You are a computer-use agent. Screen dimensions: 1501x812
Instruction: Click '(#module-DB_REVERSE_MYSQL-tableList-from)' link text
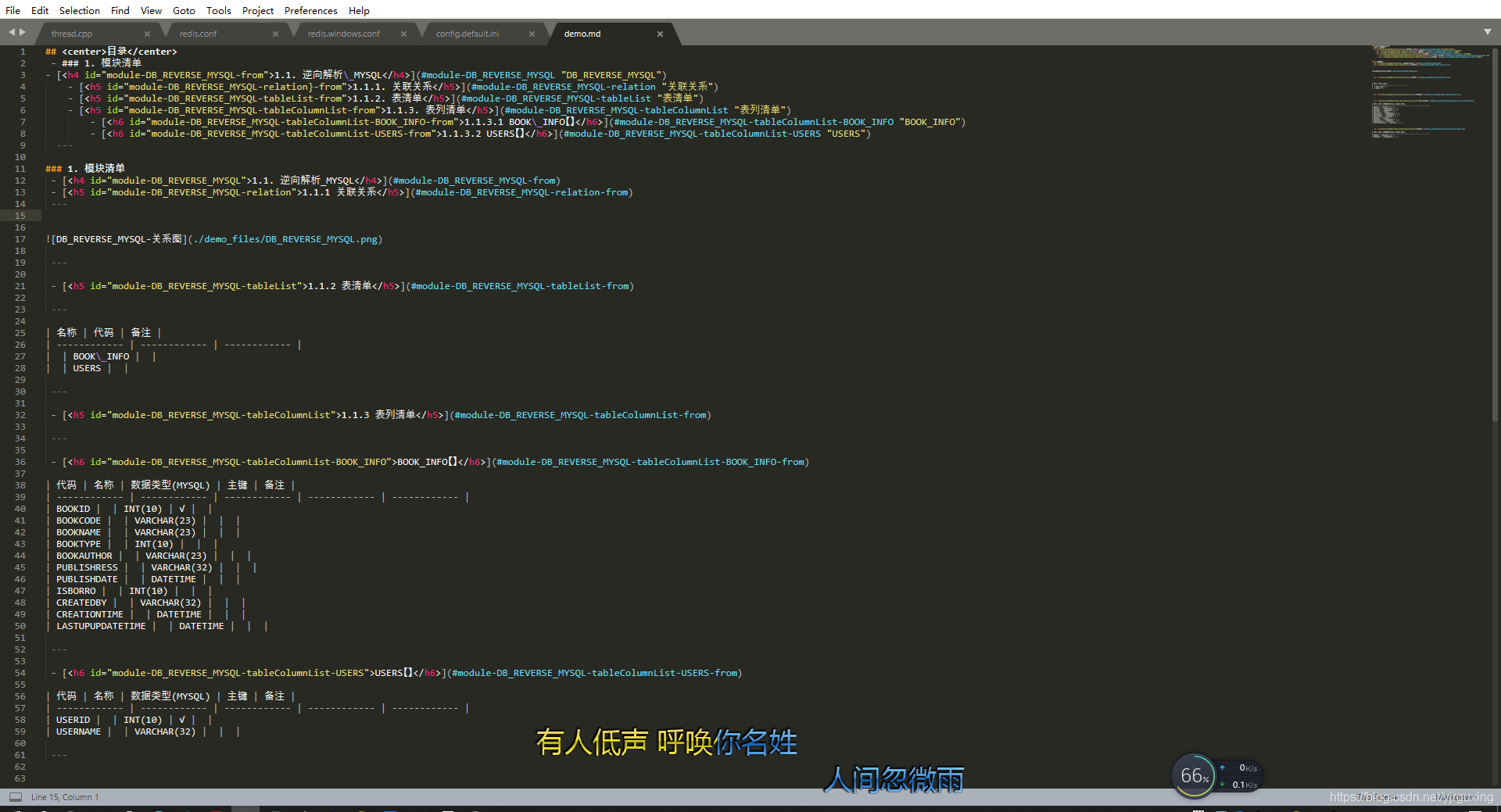(x=520, y=286)
